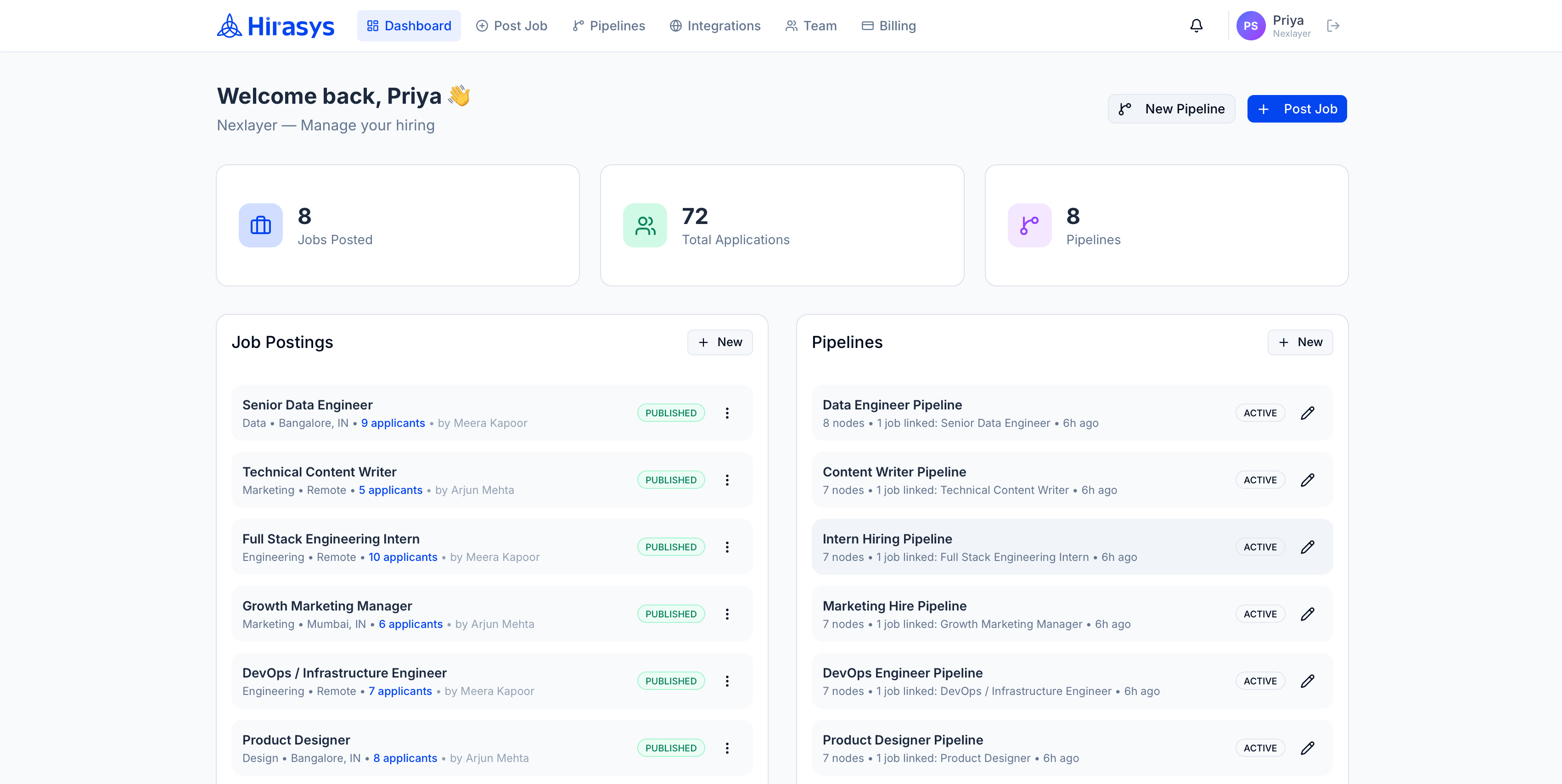Screen dimensions: 1562x784
Task: Add new pipeline with New button
Action: click(1300, 342)
